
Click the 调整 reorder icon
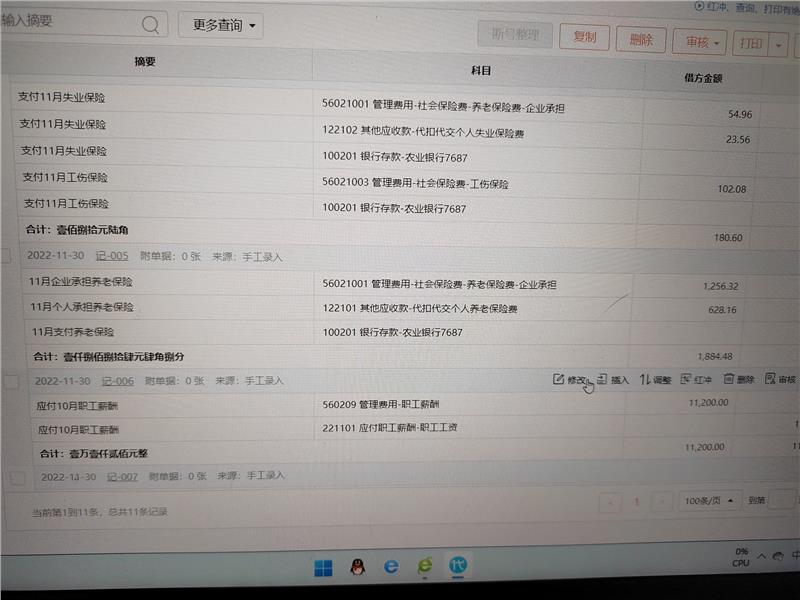(x=645, y=379)
